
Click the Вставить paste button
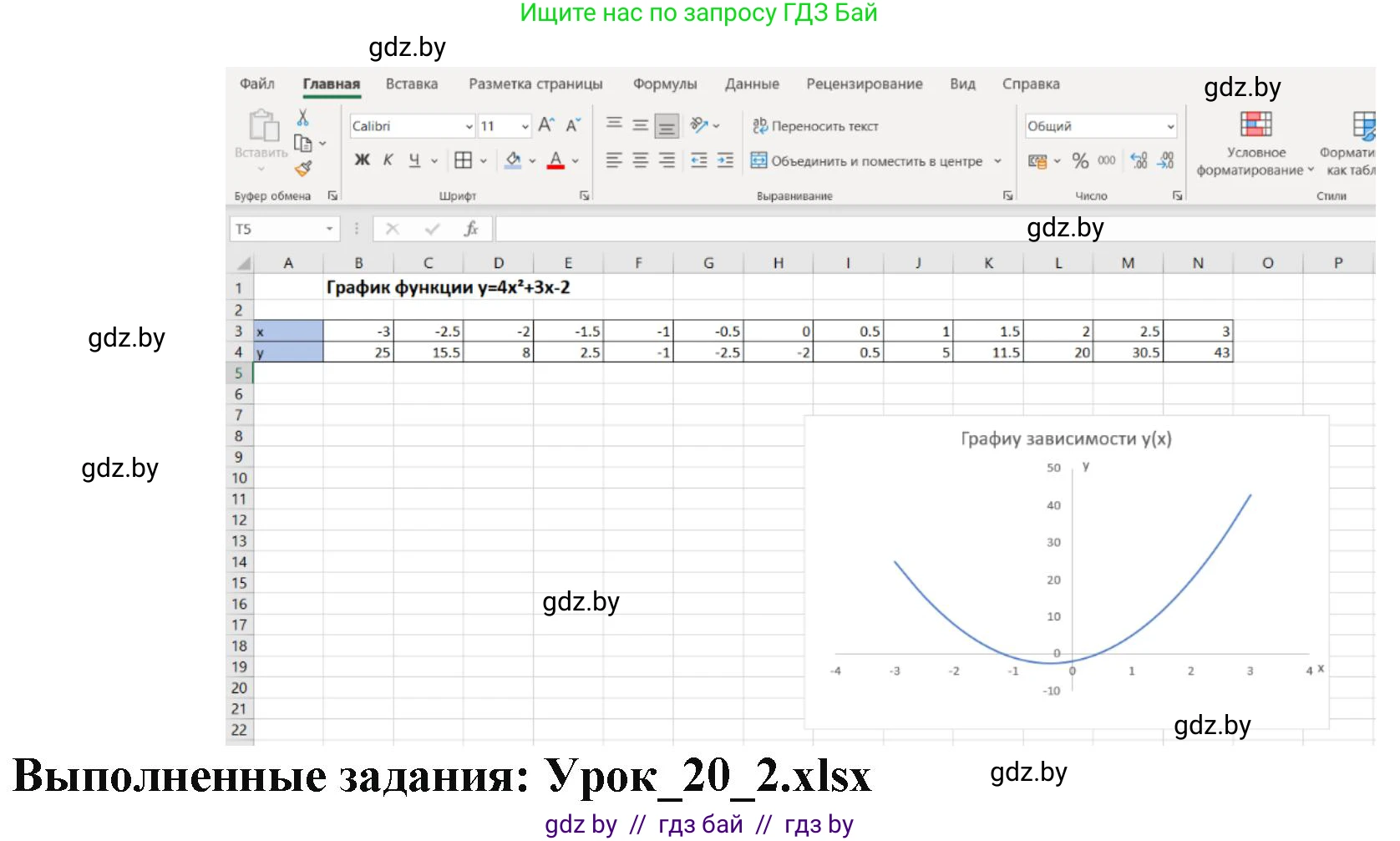[x=261, y=134]
